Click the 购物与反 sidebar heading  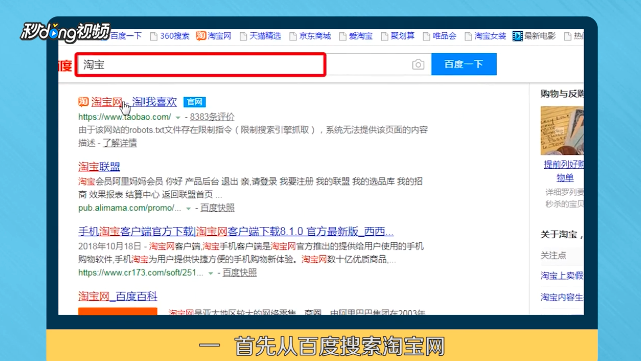pos(562,94)
